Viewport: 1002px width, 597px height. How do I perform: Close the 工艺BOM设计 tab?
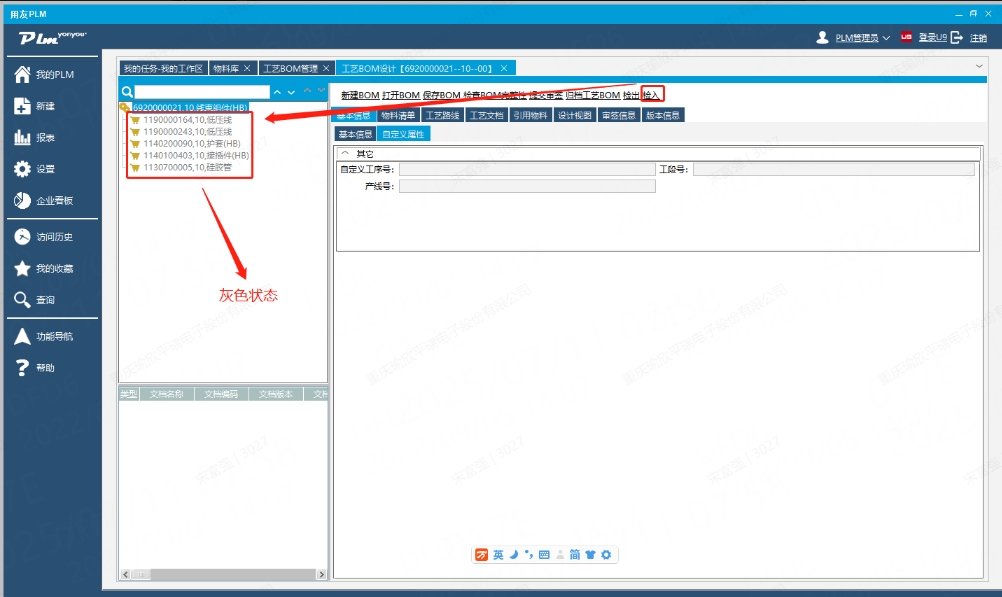pos(504,68)
